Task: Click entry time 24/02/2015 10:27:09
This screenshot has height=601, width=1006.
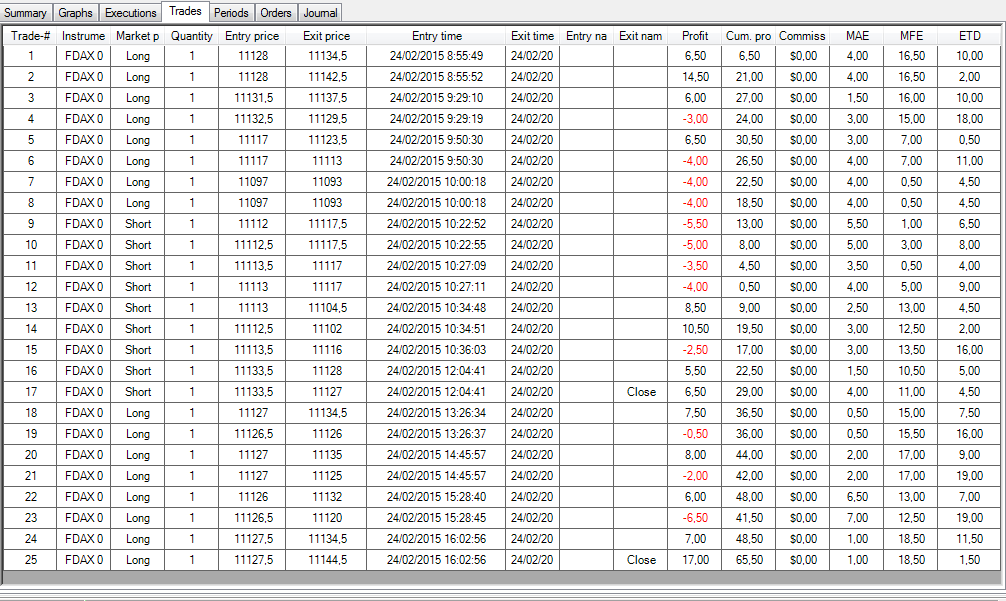Action: click(x=436, y=266)
